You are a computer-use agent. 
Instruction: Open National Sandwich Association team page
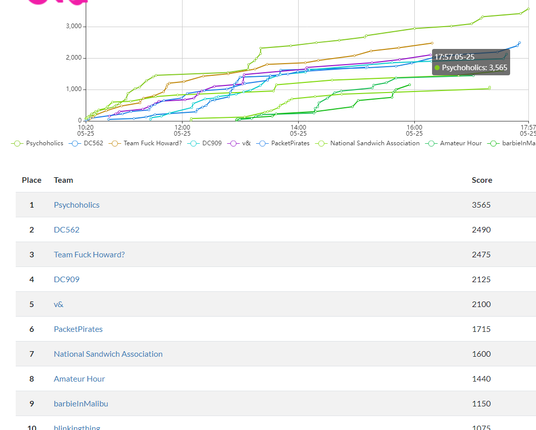[x=108, y=354]
